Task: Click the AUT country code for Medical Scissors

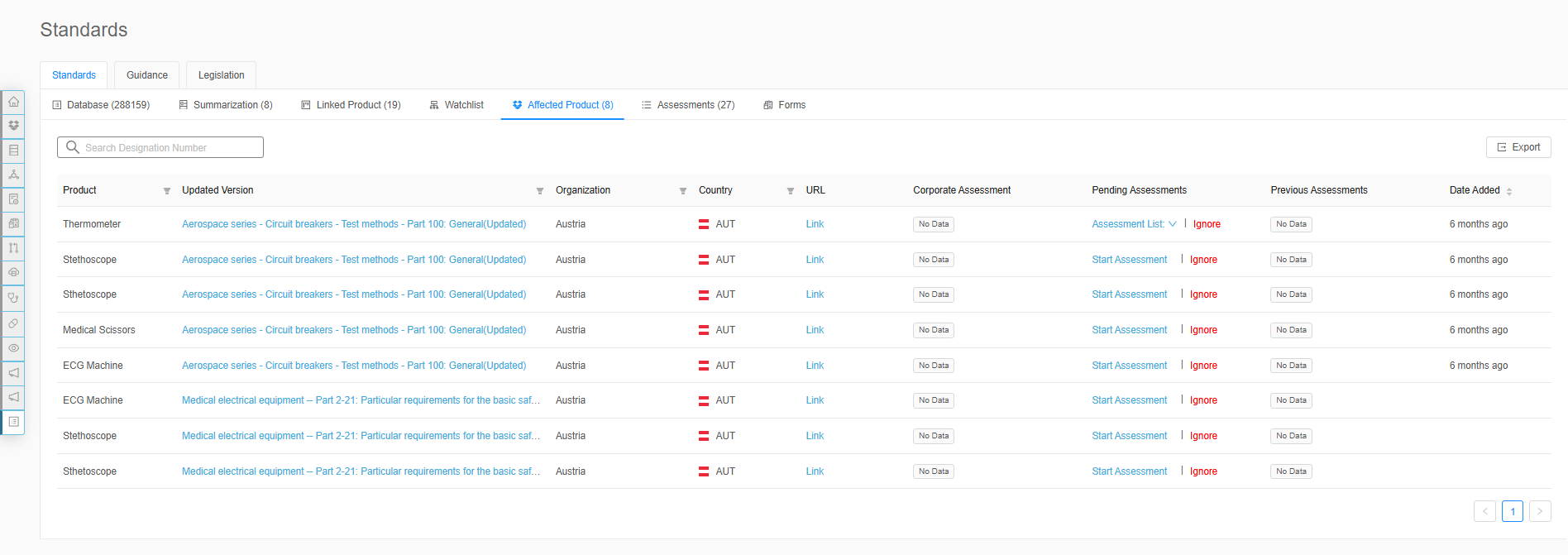Action: (x=725, y=330)
